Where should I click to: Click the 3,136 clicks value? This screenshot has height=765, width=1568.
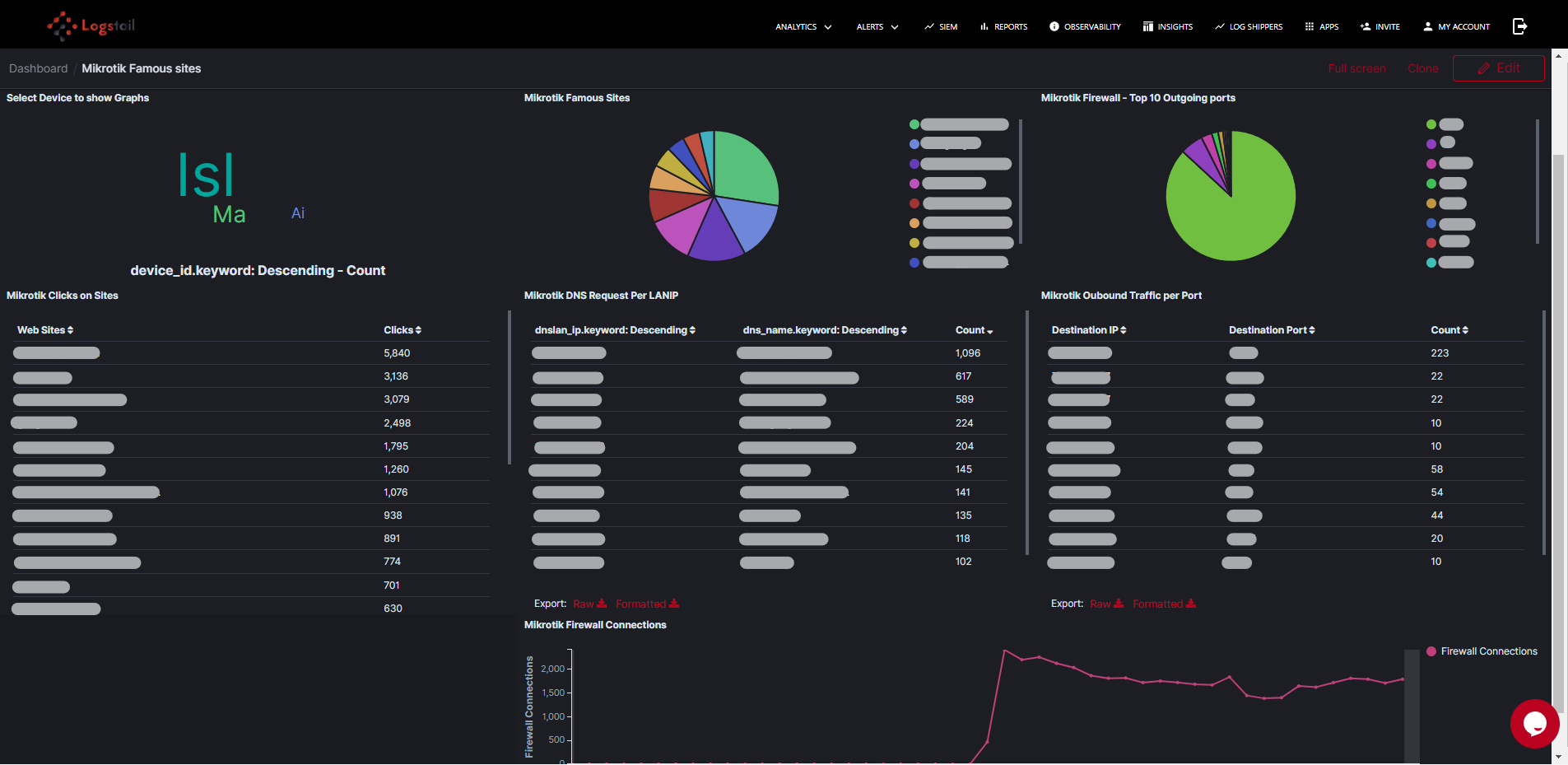coord(396,376)
